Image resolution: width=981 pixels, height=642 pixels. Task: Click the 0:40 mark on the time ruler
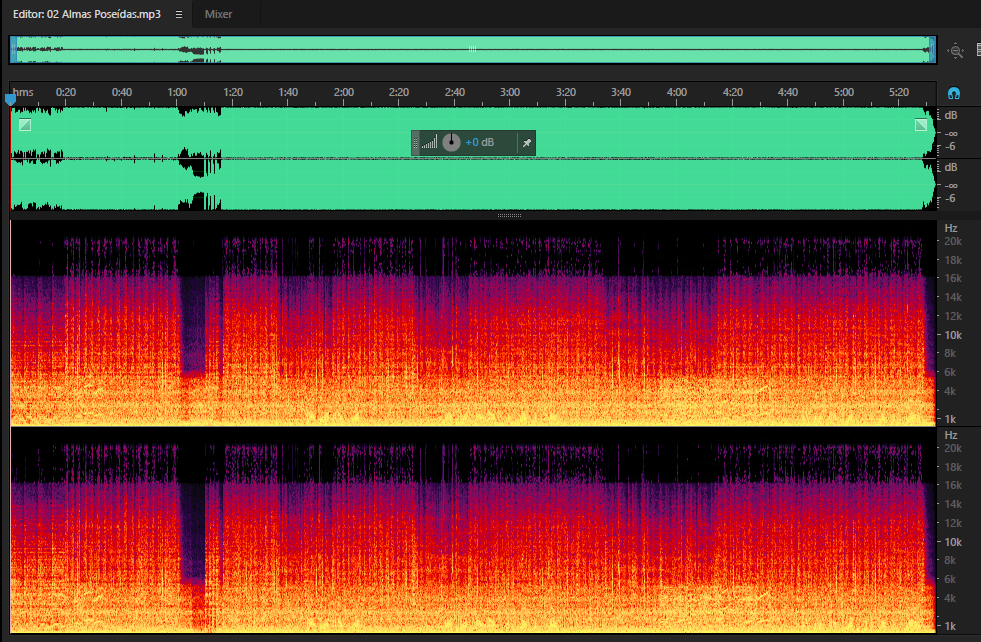(121, 92)
